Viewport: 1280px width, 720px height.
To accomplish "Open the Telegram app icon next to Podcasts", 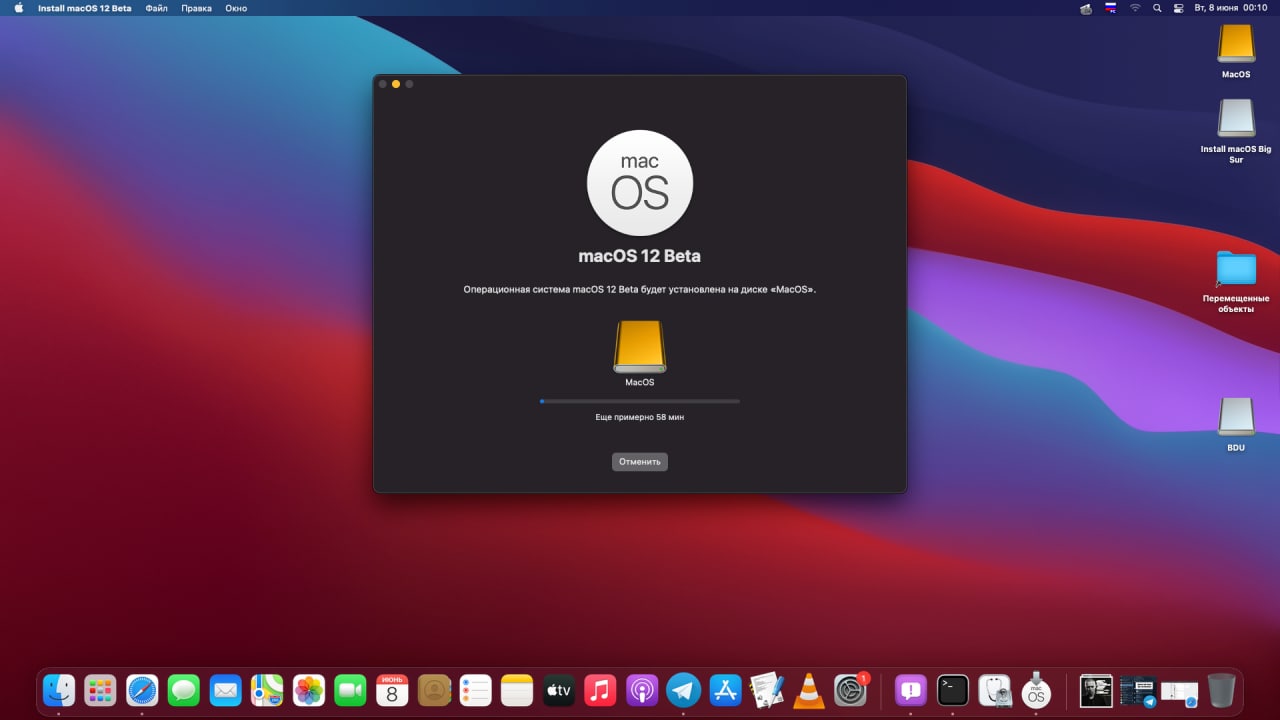I will (x=684, y=690).
